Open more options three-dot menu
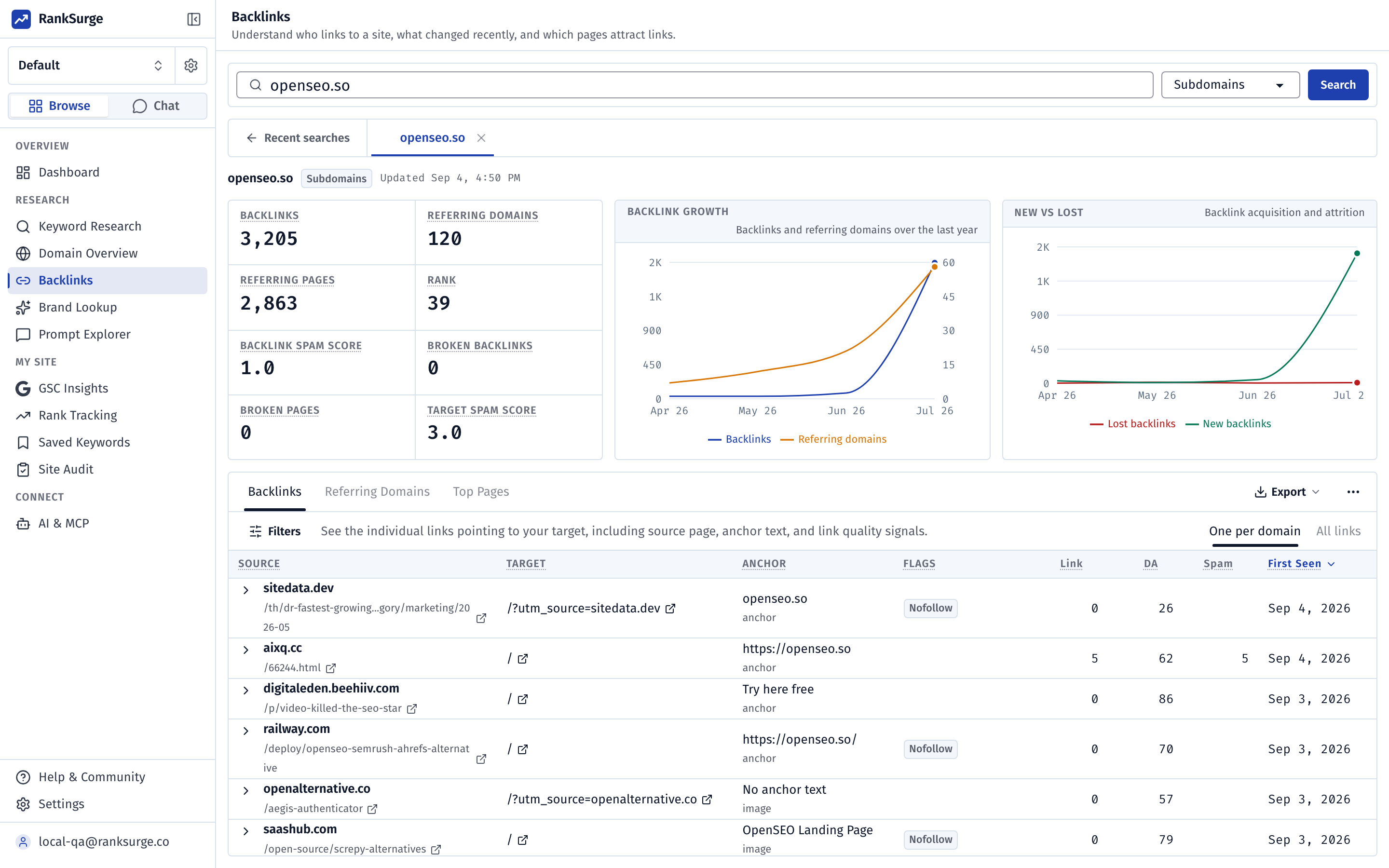 (1353, 492)
